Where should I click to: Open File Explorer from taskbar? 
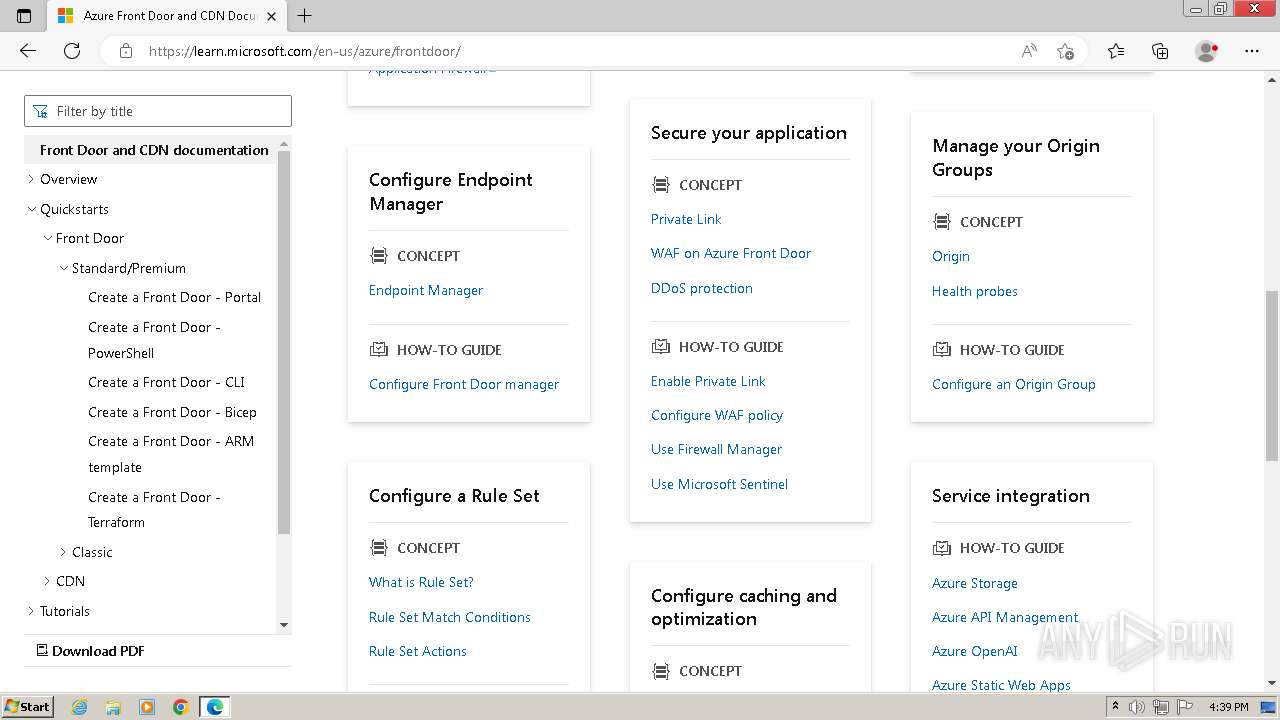coord(113,707)
